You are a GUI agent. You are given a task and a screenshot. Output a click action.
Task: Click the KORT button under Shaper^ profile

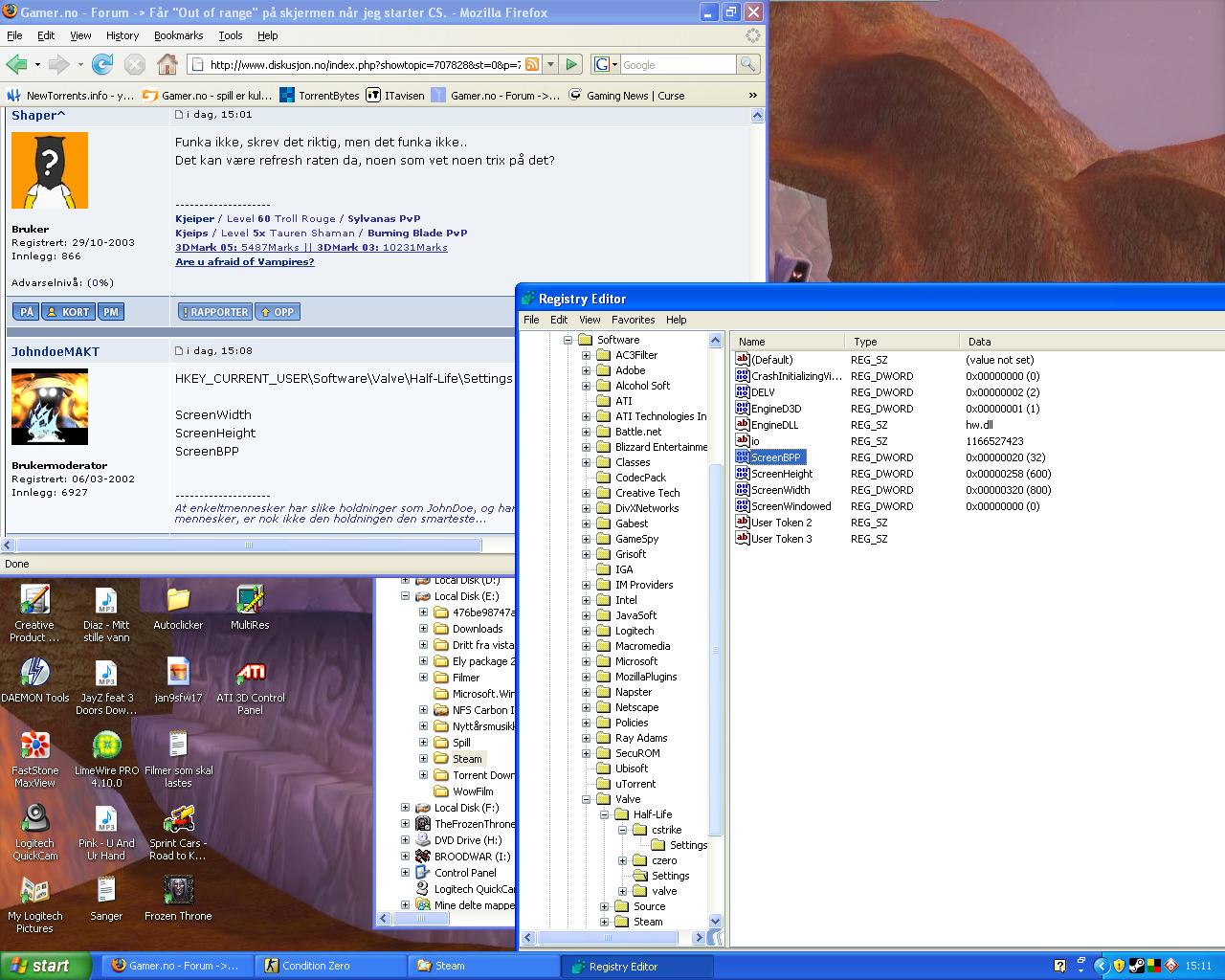coord(69,312)
